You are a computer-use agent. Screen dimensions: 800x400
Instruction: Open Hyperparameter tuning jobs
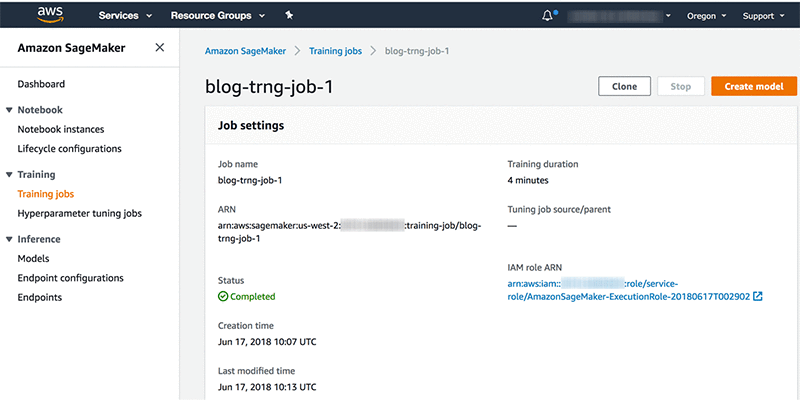tap(80, 213)
